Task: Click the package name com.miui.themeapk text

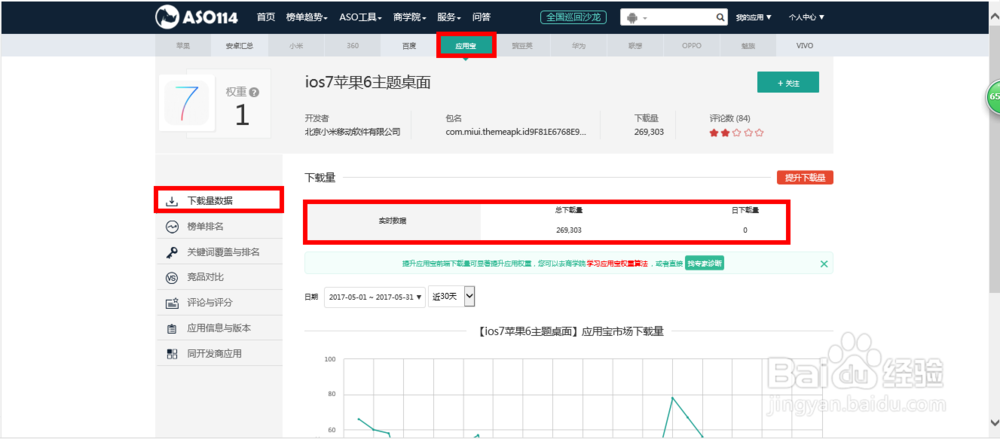Action: pyautogui.click(x=515, y=132)
